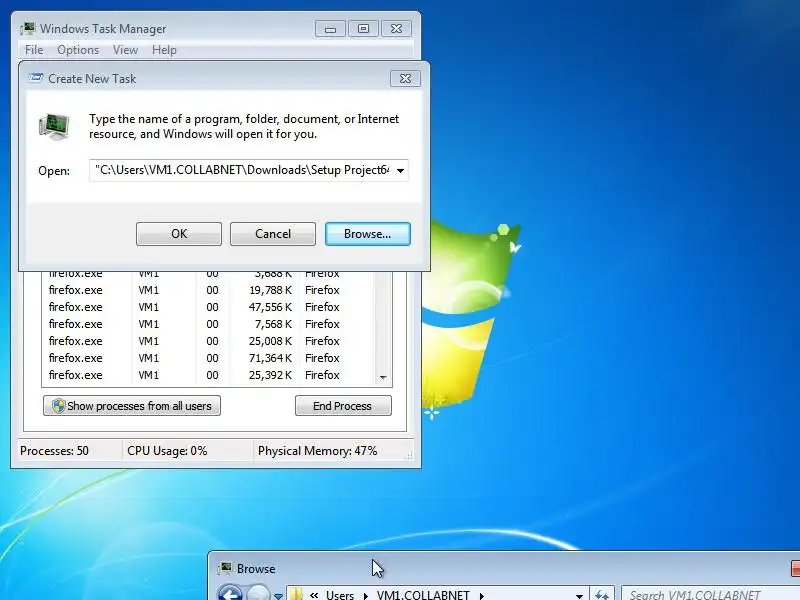The width and height of the screenshot is (800, 600).
Task: Open the File menu in Task Manager
Action: click(34, 50)
